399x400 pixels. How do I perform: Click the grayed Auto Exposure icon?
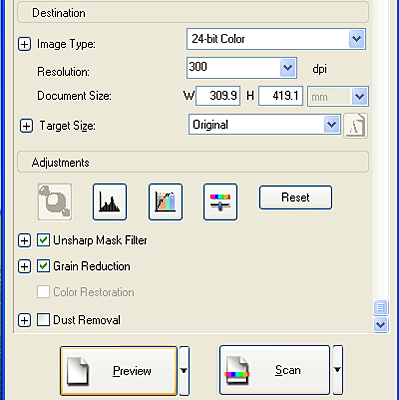click(x=55, y=202)
